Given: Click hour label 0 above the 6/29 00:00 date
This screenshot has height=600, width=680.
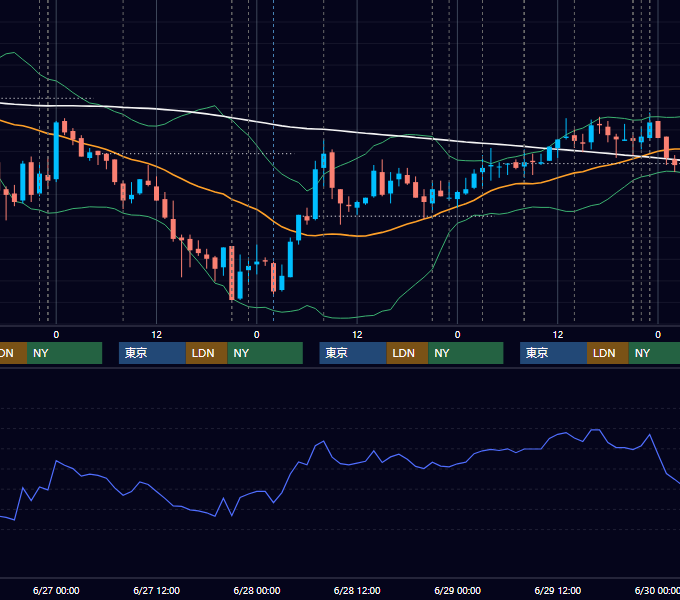Looking at the screenshot, I should click(x=457, y=334).
